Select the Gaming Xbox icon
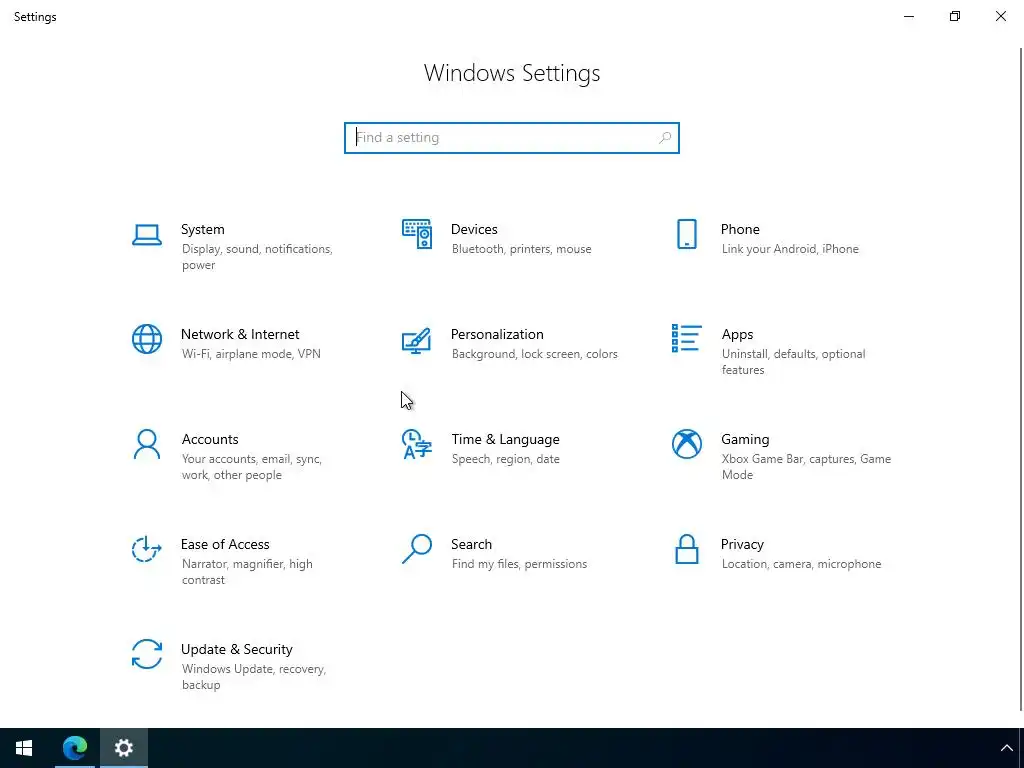 tap(686, 444)
